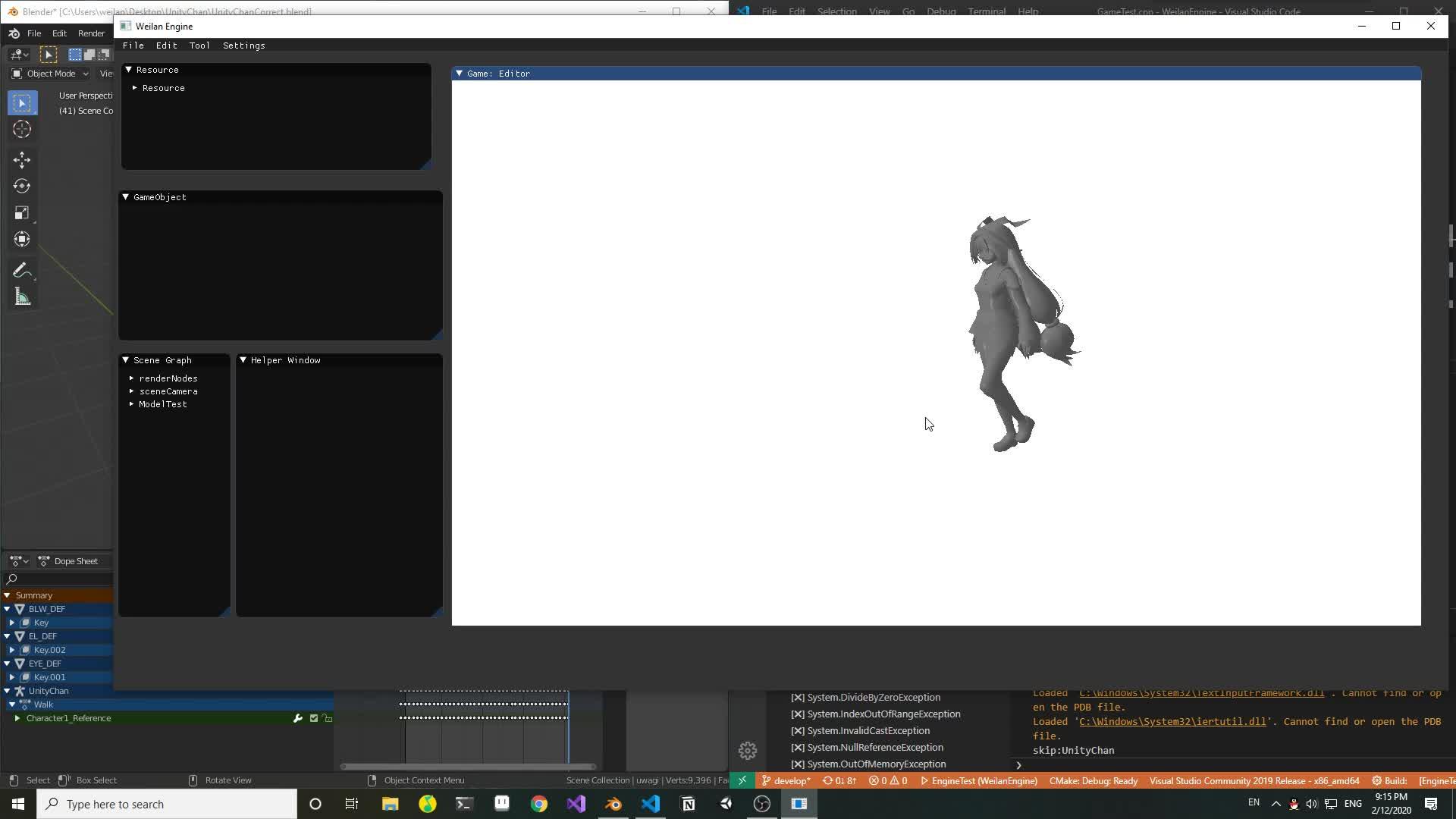Viewport: 1456px width, 819px height.
Task: Select the Blender Scale tool
Action: 22,213
